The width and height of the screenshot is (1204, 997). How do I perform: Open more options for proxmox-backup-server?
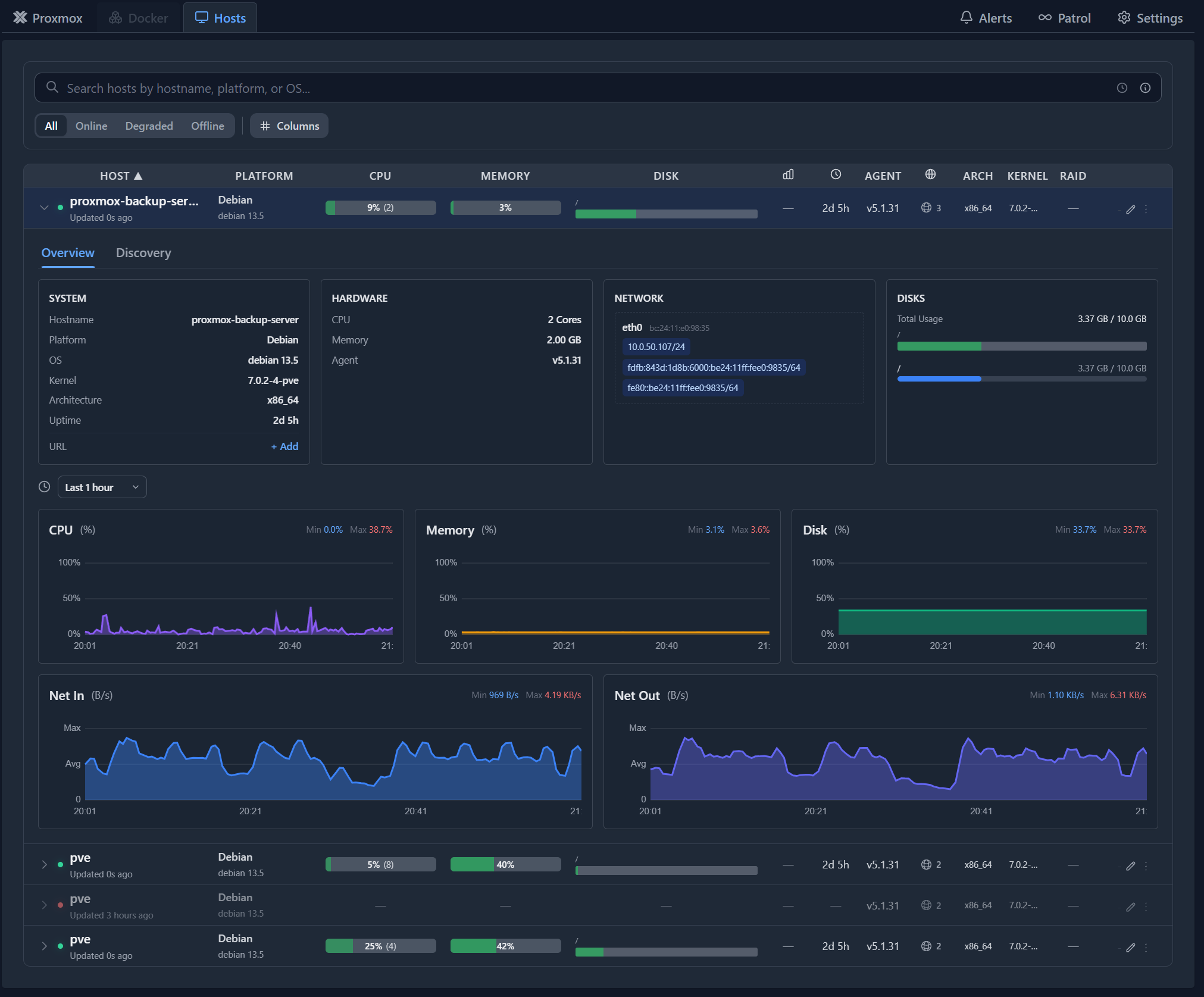tap(1146, 209)
